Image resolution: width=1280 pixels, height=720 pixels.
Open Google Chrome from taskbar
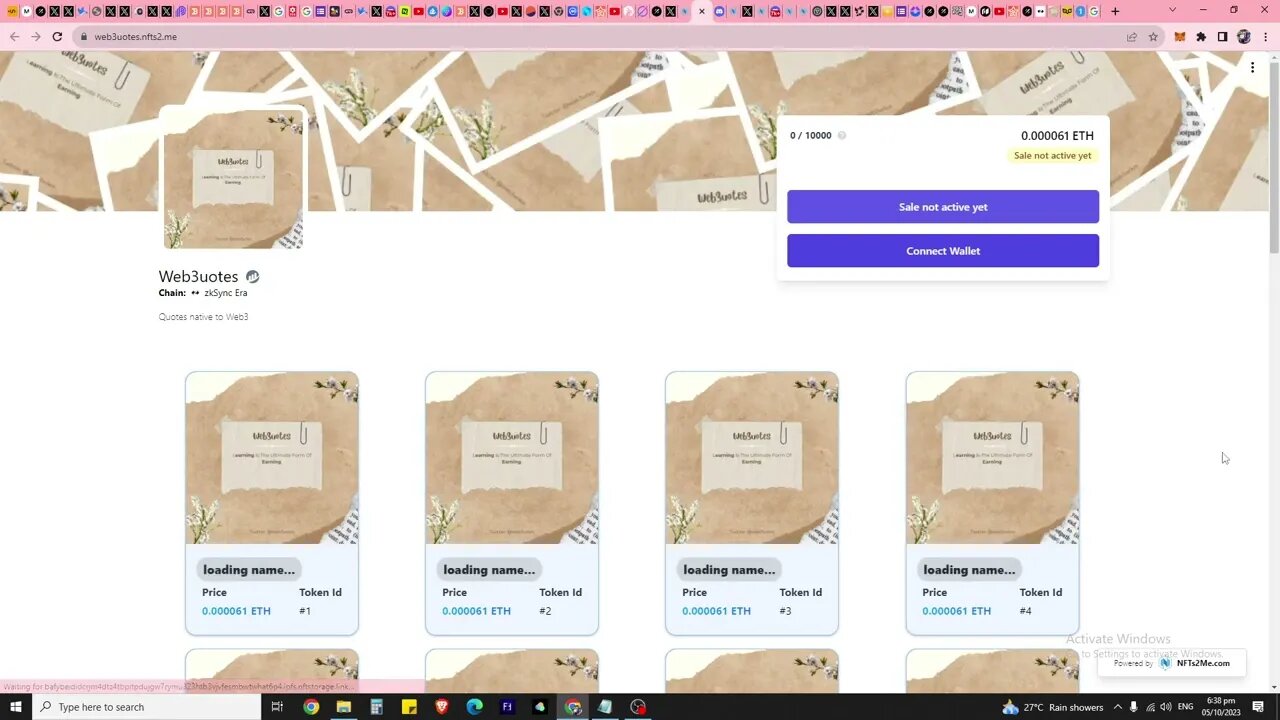(311, 707)
